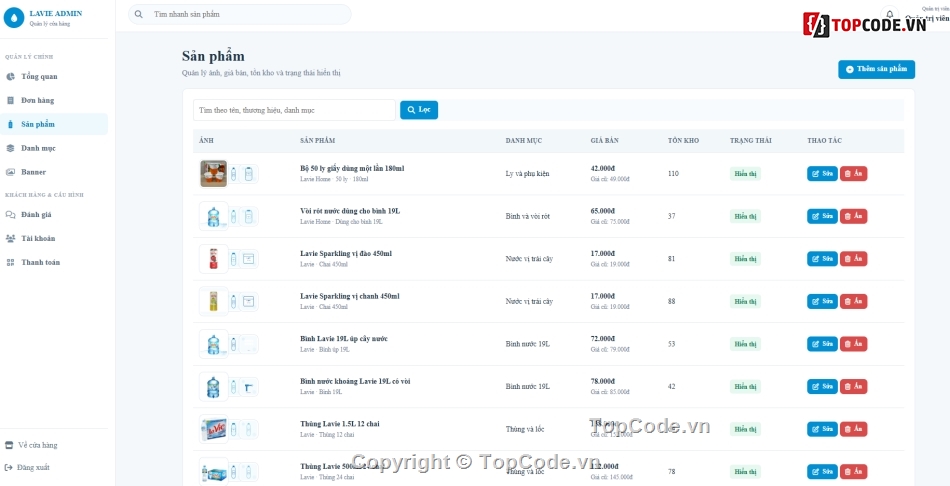The width and height of the screenshot is (950, 486).
Task: Click Ẩn for Bình Lavie 19L úp cây nước
Action: click(853, 344)
